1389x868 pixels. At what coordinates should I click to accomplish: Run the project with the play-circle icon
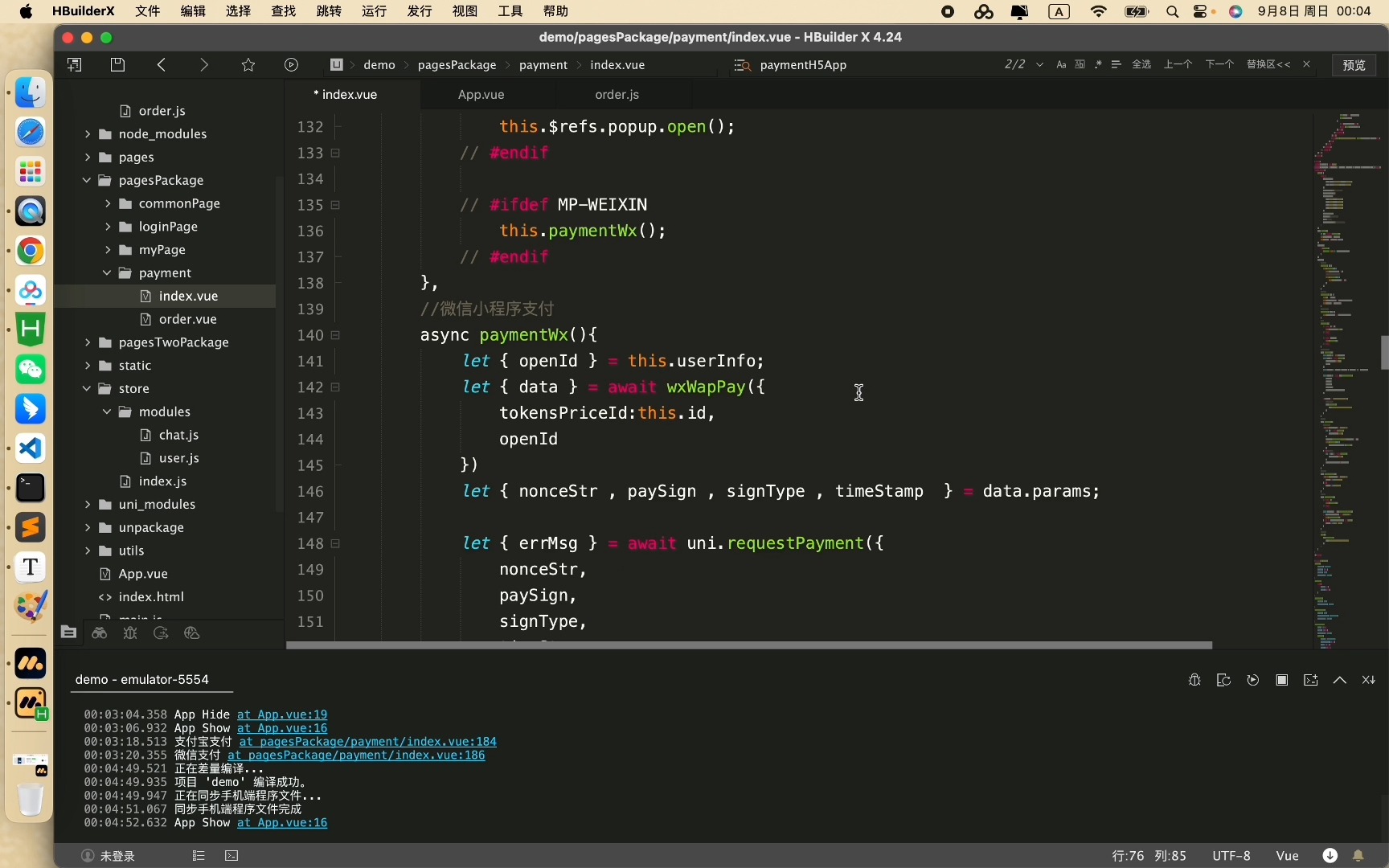292,65
